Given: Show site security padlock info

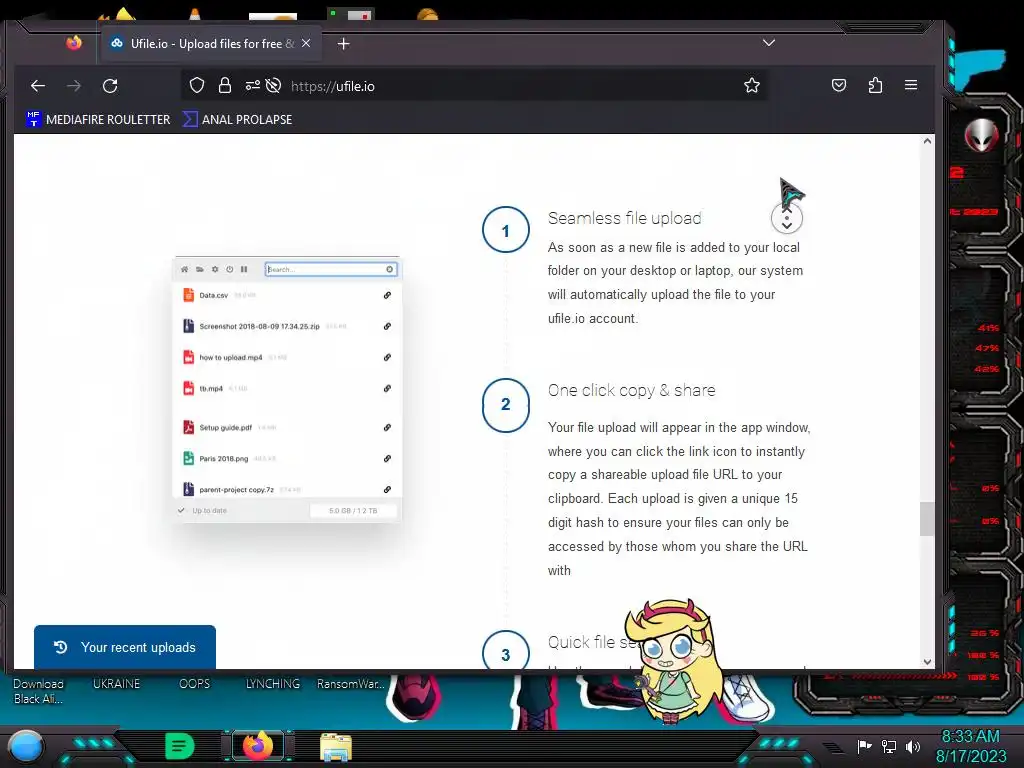Looking at the screenshot, I should (225, 86).
